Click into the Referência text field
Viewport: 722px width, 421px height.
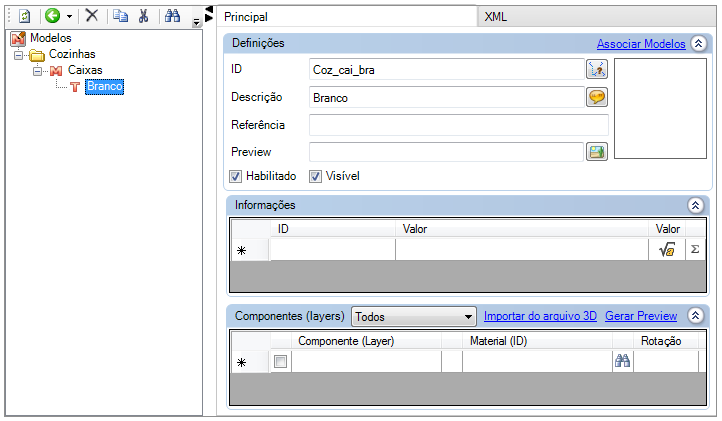pyautogui.click(x=458, y=125)
